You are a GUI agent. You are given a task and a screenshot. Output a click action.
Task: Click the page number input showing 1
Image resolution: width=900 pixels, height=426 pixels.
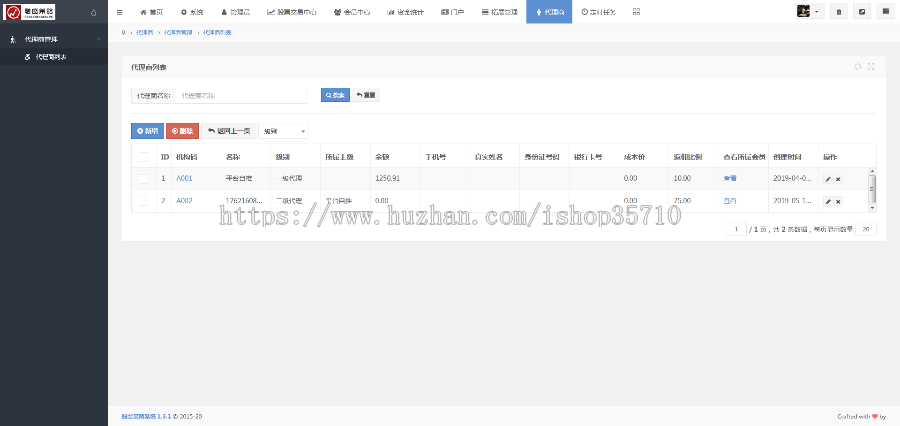click(736, 230)
